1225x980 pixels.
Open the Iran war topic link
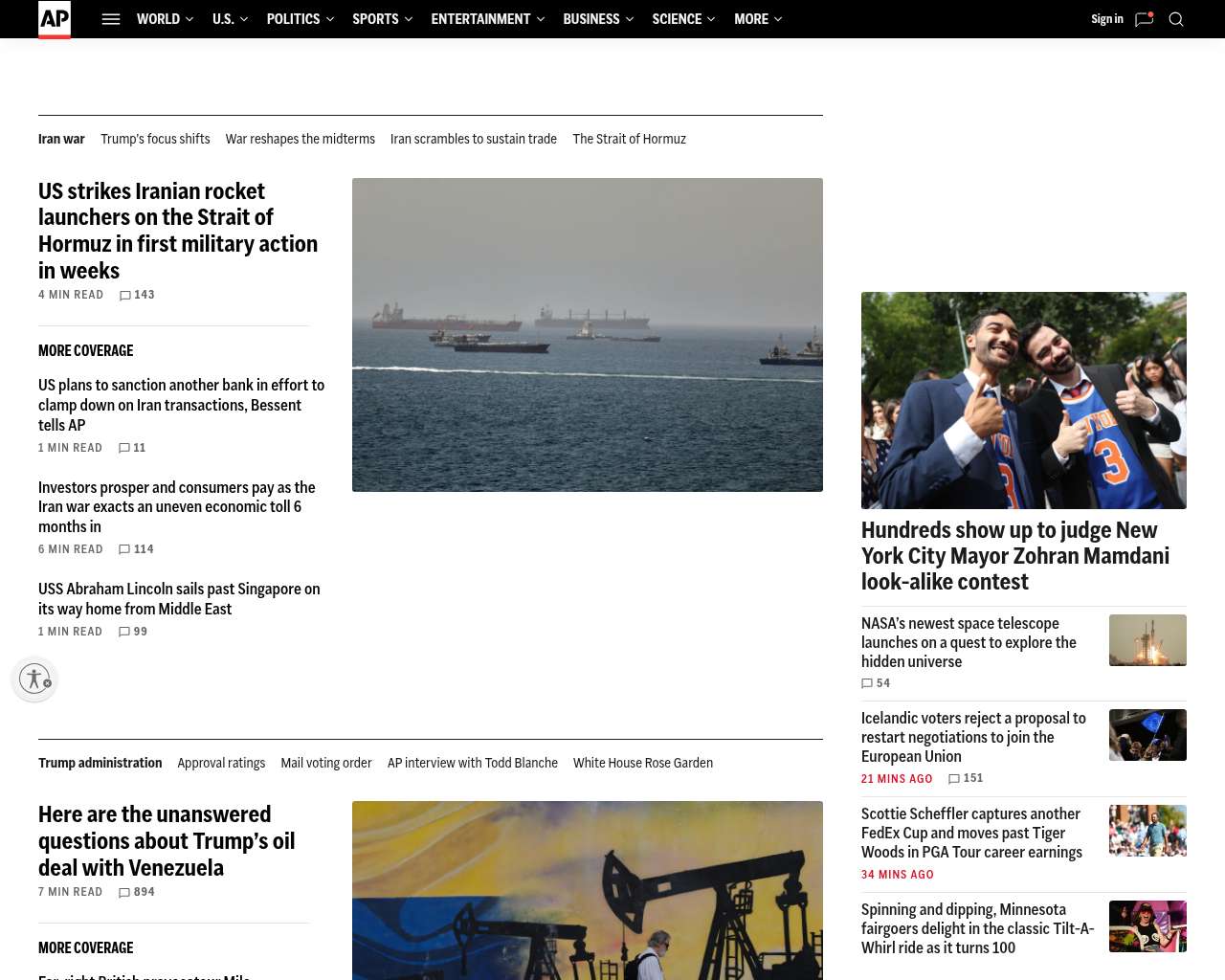pyautogui.click(x=61, y=139)
